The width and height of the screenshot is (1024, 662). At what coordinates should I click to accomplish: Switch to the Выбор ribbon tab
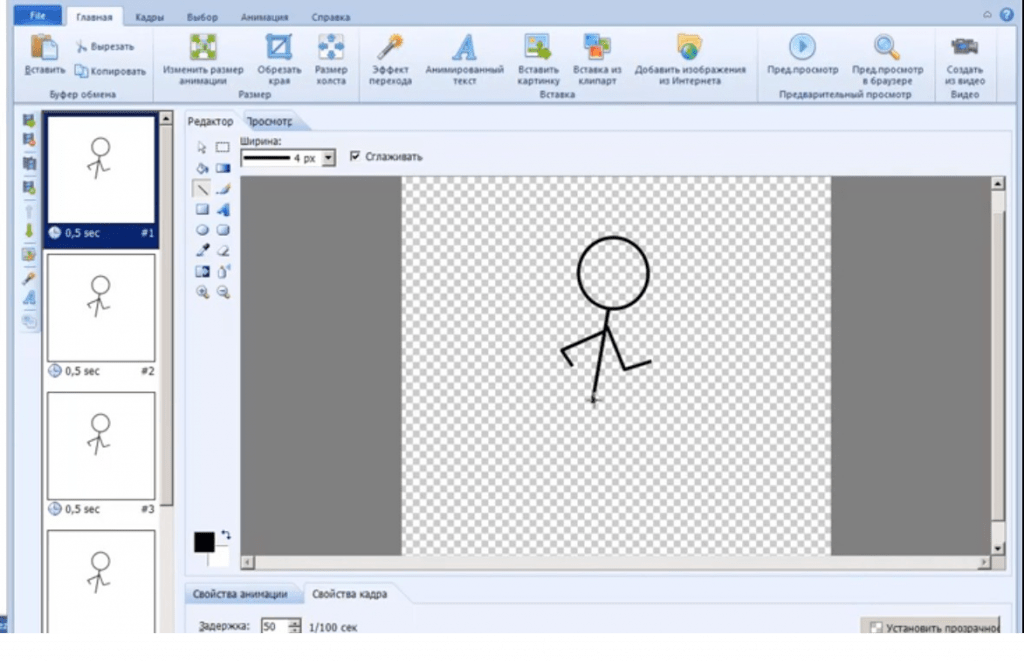(x=202, y=17)
